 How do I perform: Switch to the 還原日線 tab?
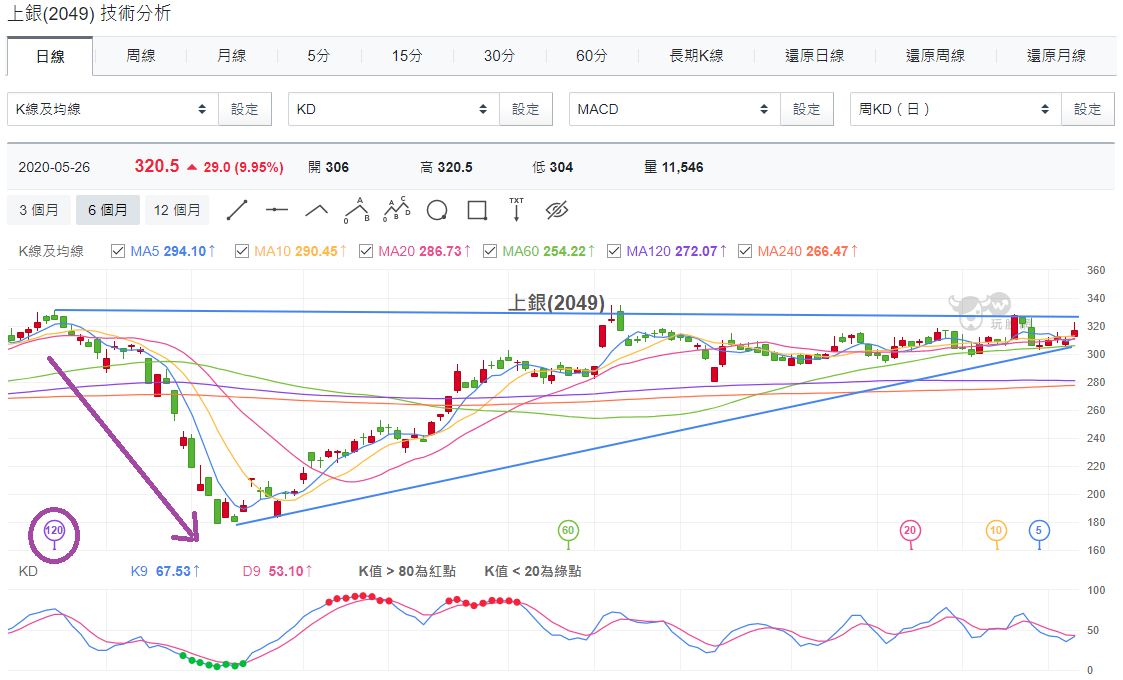814,55
